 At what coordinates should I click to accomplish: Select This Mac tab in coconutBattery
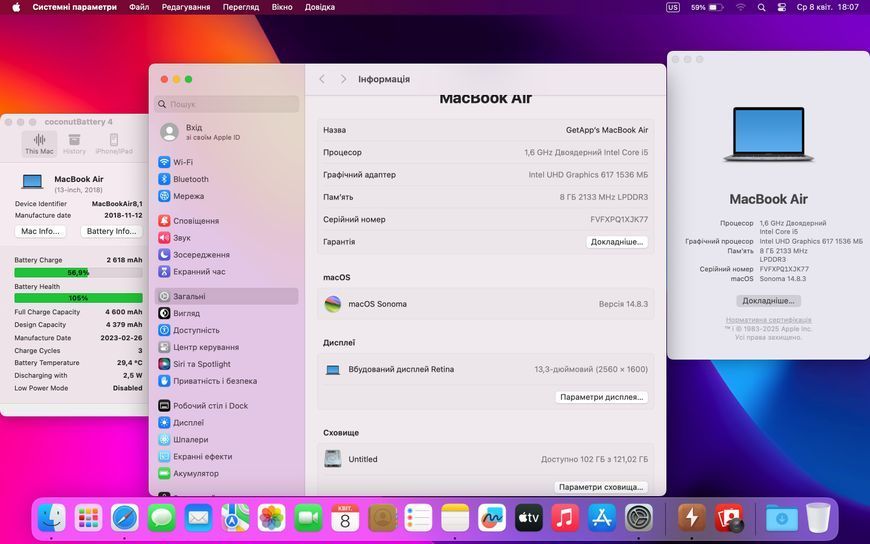point(39,144)
